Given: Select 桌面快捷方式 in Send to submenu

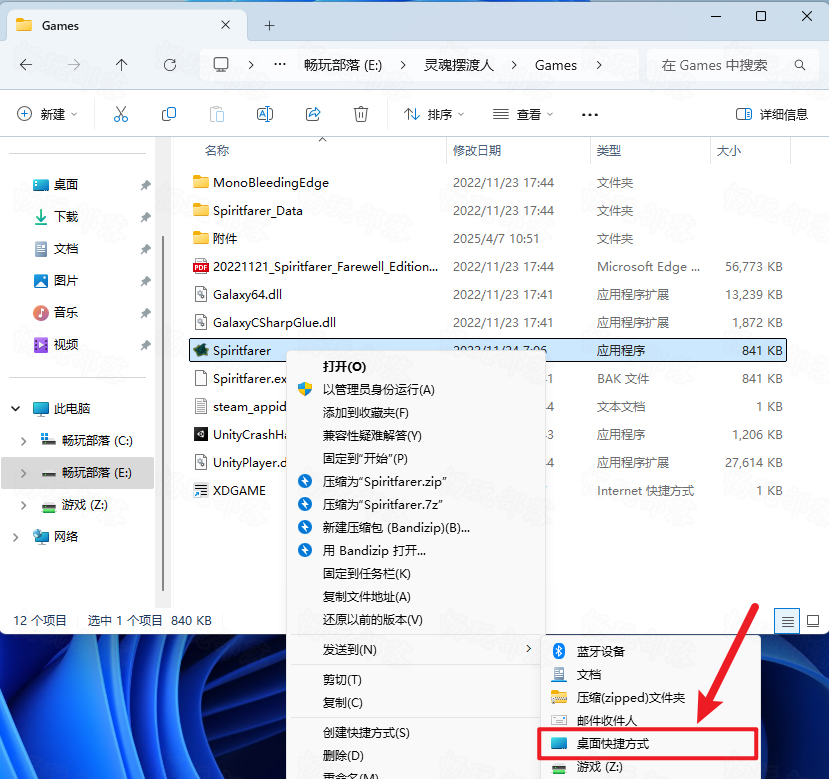Looking at the screenshot, I should (648, 744).
